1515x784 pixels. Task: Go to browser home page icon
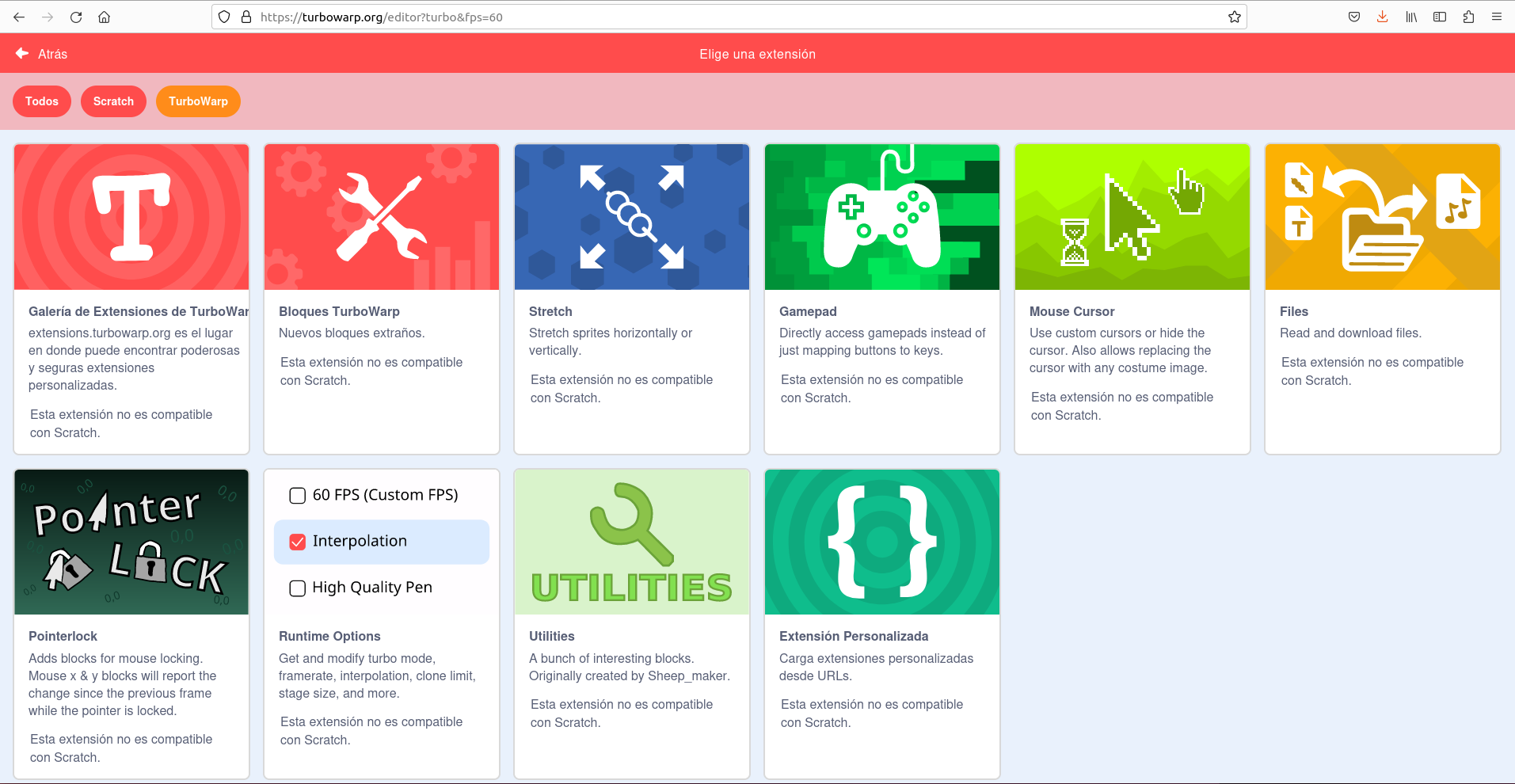(x=104, y=17)
